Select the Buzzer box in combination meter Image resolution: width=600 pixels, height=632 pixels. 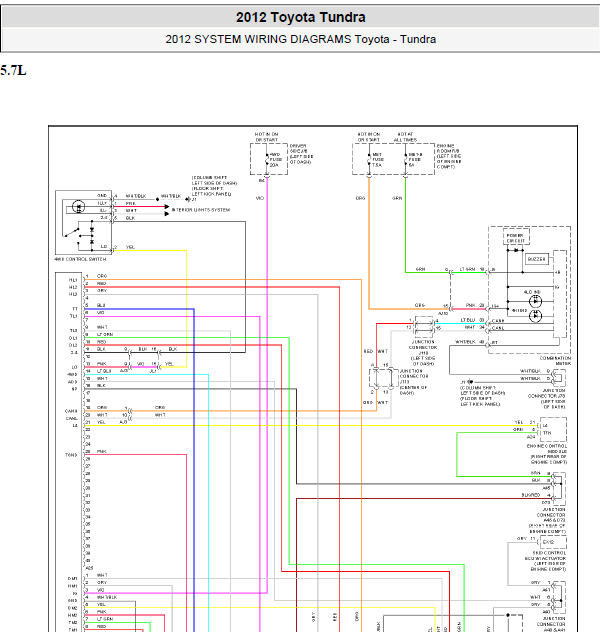click(x=536, y=259)
